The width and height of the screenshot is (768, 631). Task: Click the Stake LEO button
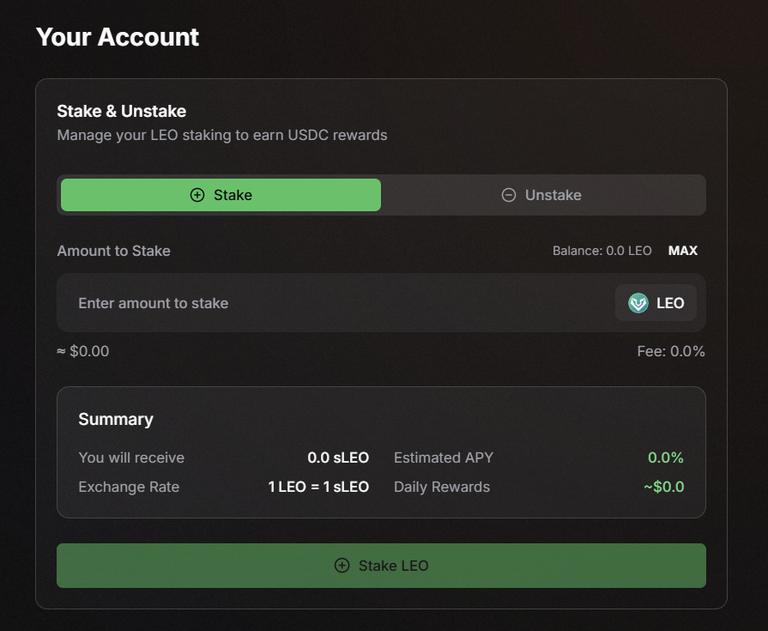tap(381, 565)
